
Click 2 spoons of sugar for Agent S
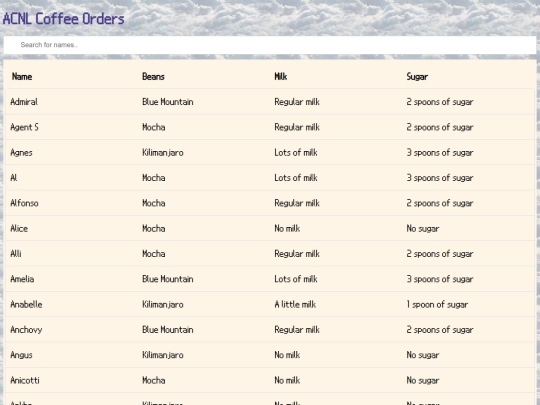click(x=440, y=127)
